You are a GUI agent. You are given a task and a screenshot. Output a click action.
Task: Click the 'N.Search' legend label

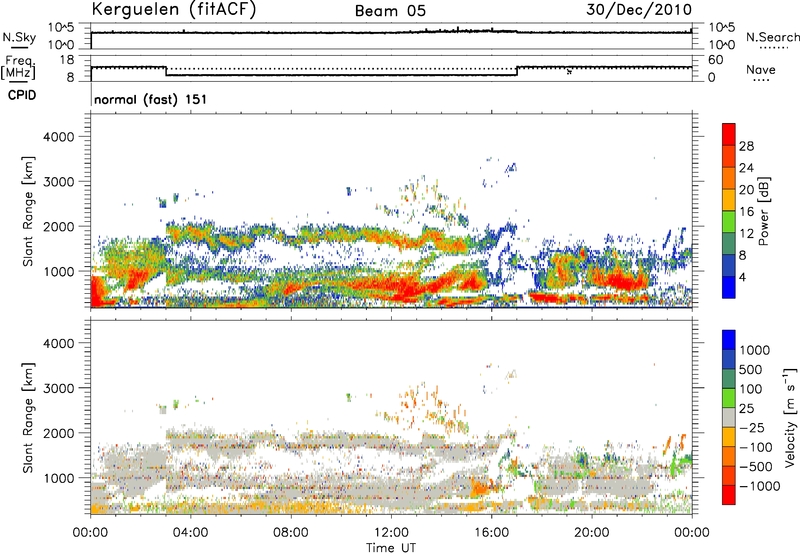(772, 37)
